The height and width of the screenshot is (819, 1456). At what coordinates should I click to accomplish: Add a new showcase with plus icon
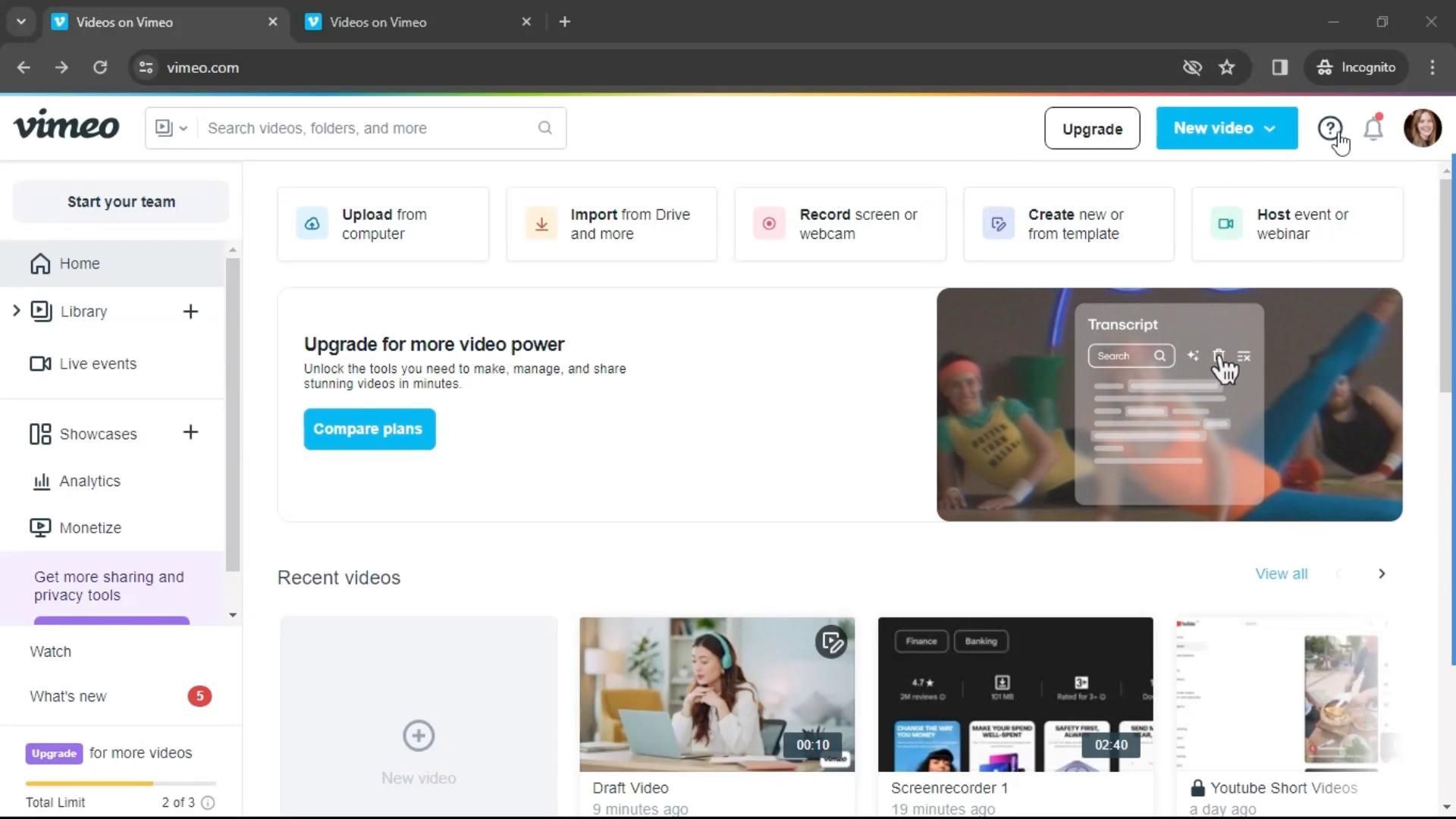click(190, 432)
